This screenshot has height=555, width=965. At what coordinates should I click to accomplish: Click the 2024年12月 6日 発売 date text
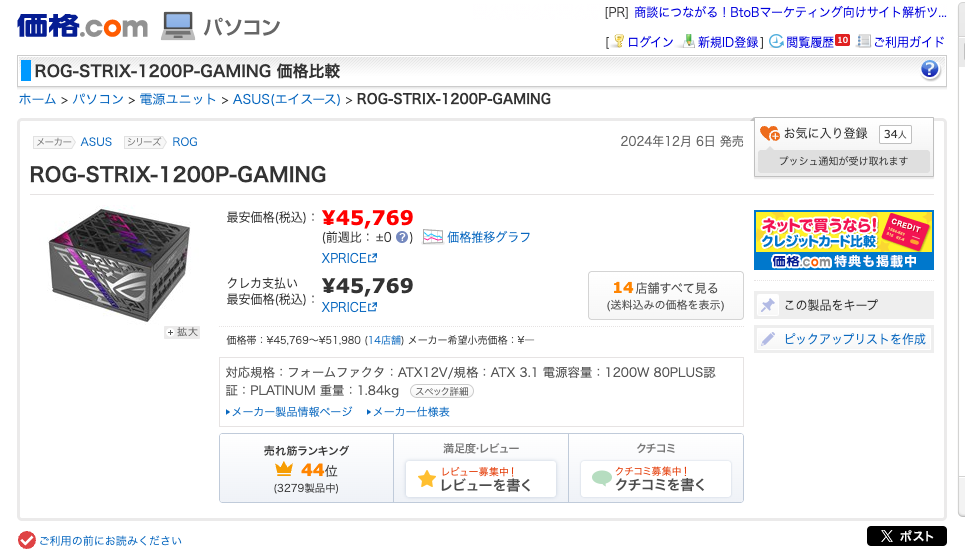(681, 142)
